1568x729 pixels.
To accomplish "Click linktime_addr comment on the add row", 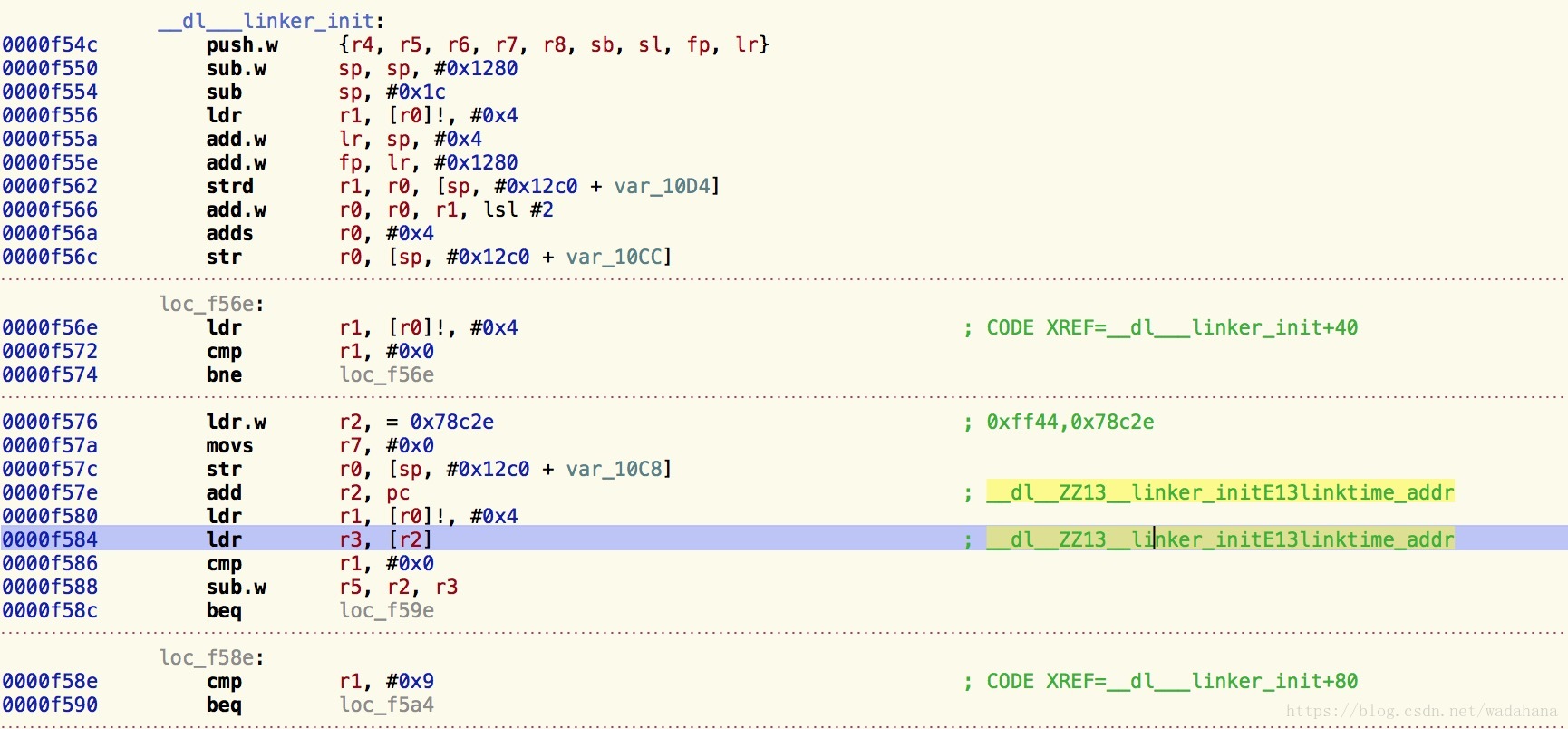I will (1220, 492).
